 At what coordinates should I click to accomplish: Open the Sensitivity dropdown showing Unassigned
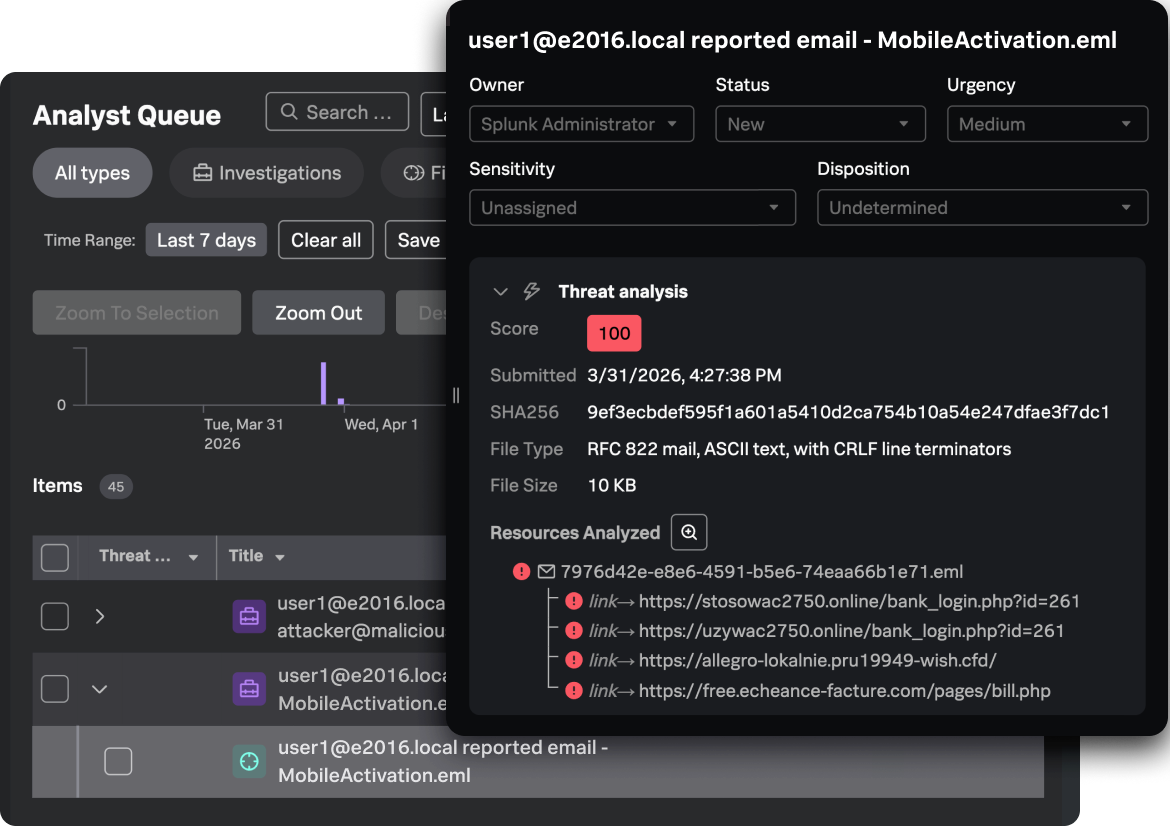(x=632, y=207)
